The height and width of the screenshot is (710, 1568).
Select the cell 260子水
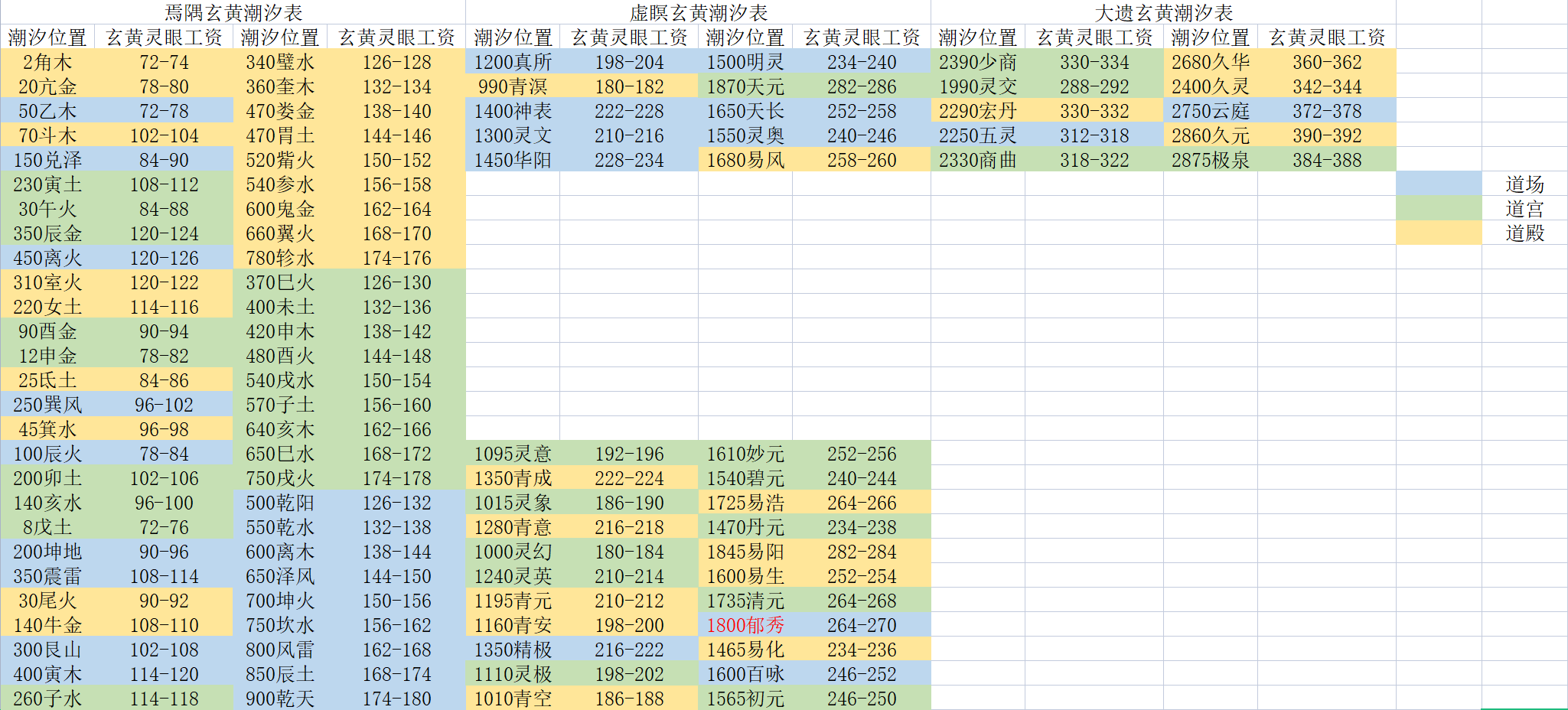click(47, 698)
